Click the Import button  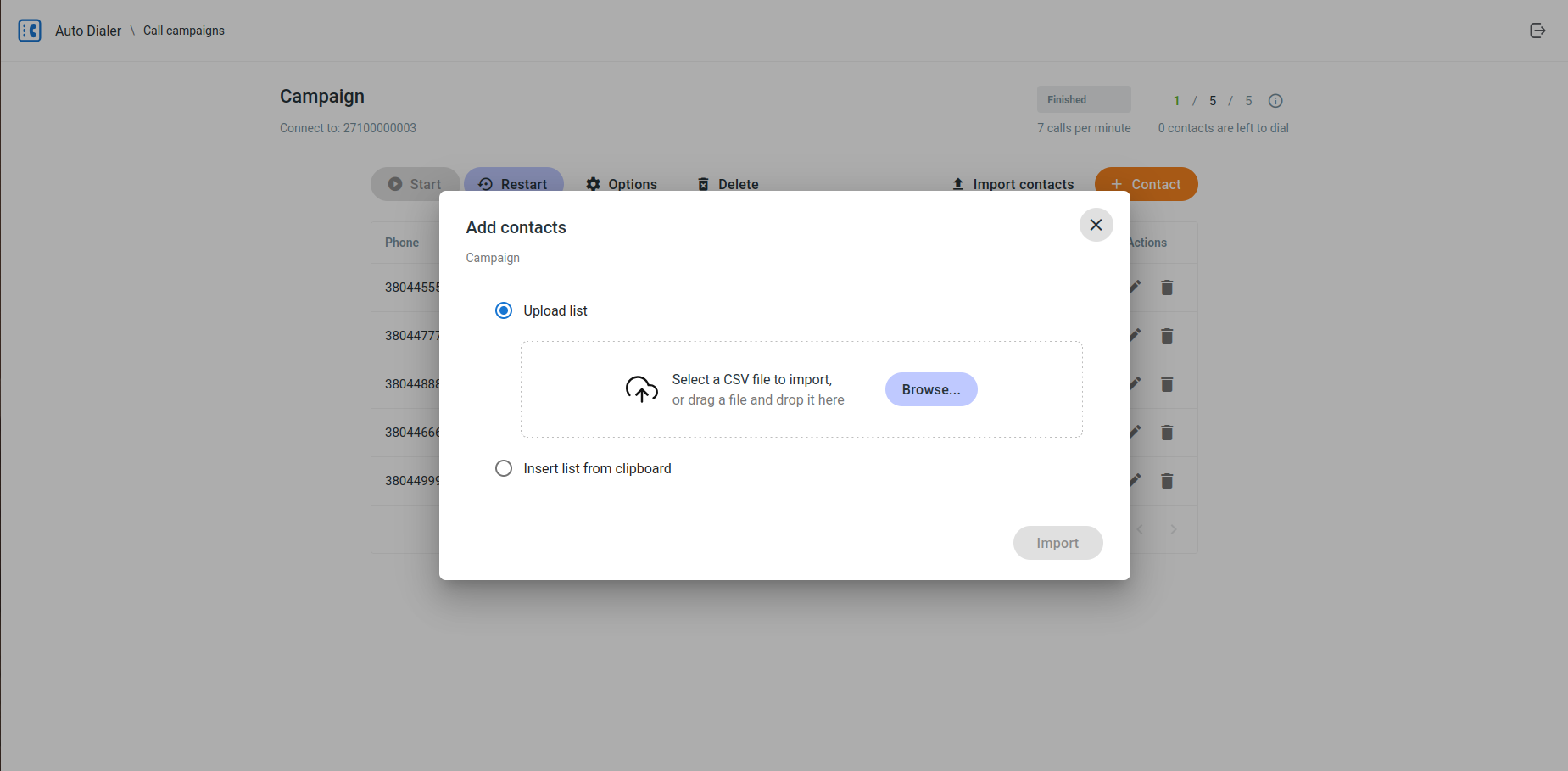click(x=1057, y=543)
